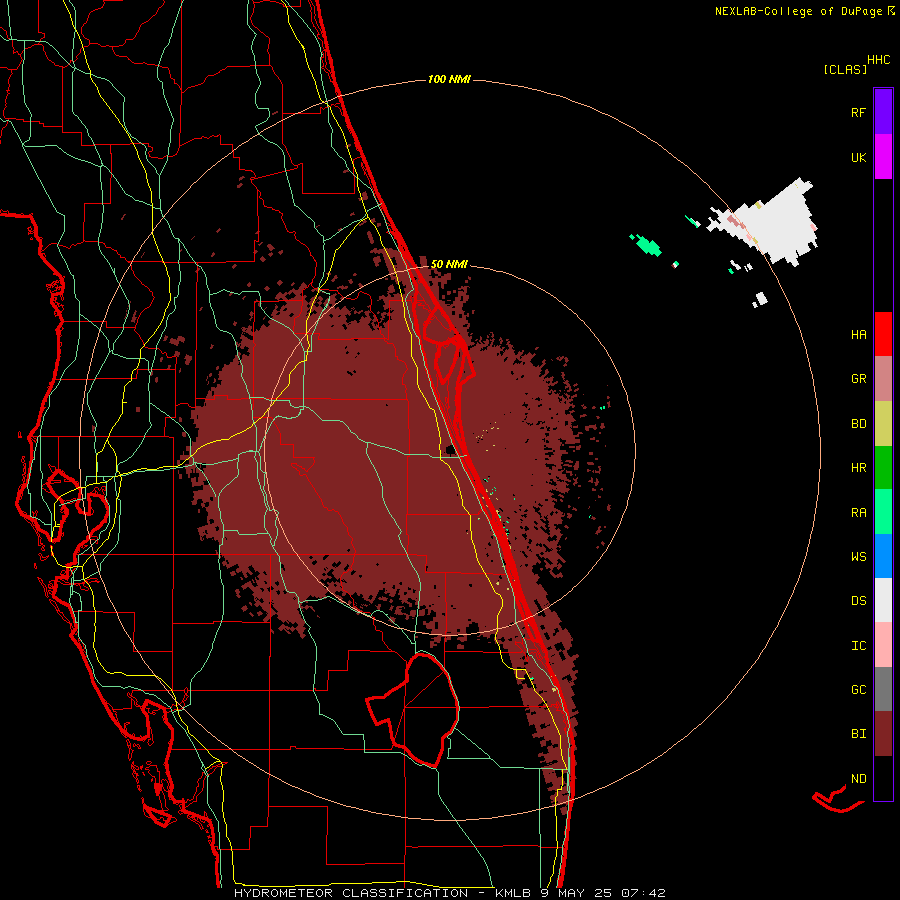The image size is (900, 900).
Task: Select the GR dusty-pink legend swatch
Action: pos(883,379)
